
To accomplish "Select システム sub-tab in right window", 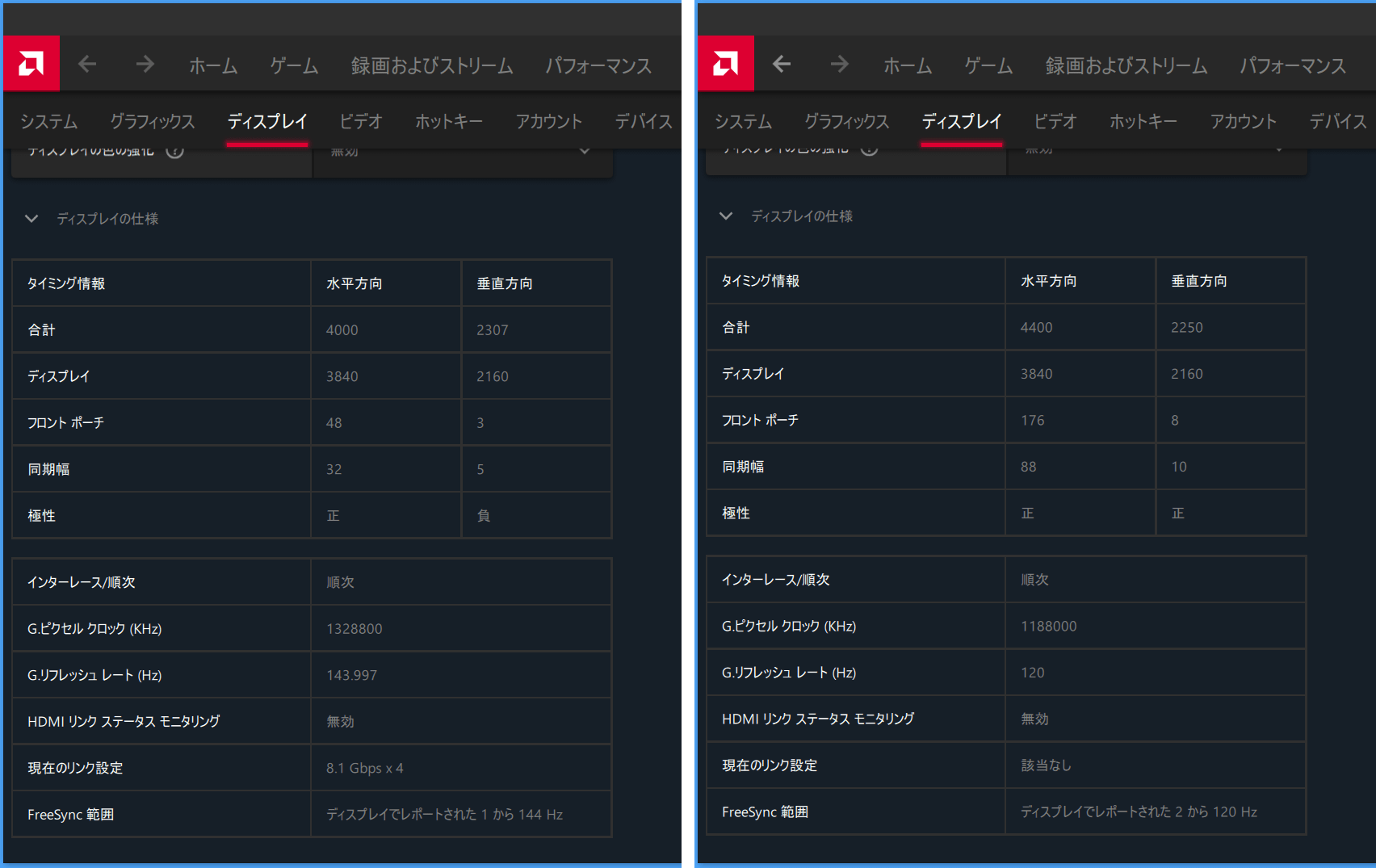I will pyautogui.click(x=743, y=121).
